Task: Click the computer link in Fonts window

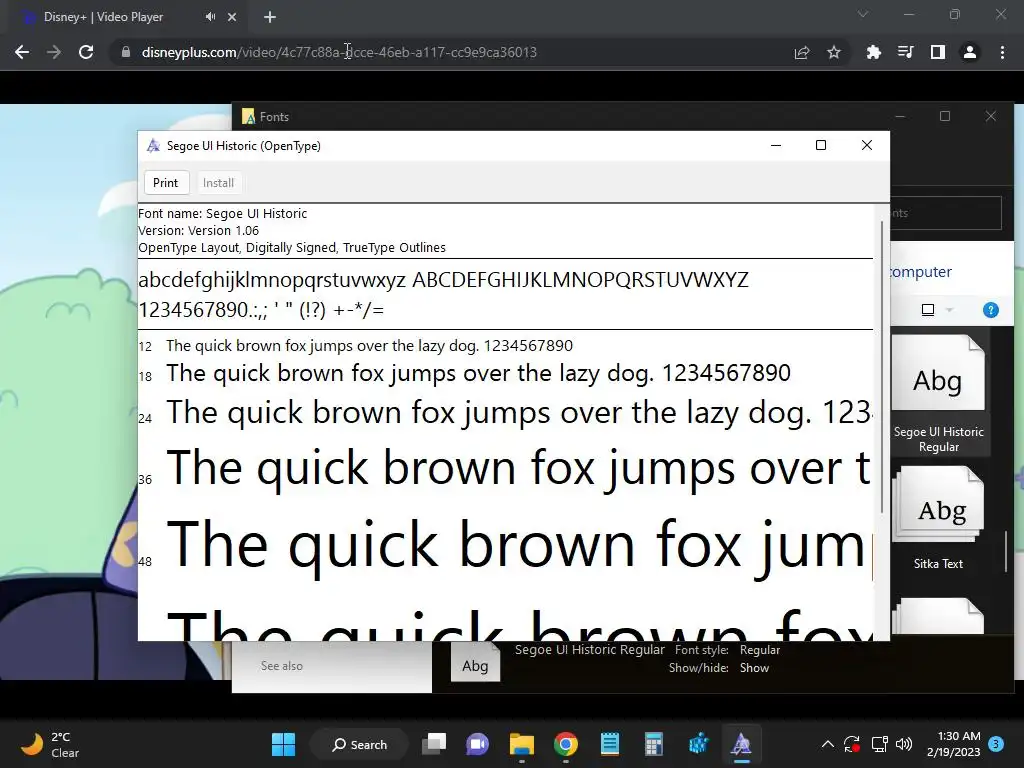Action: click(921, 272)
